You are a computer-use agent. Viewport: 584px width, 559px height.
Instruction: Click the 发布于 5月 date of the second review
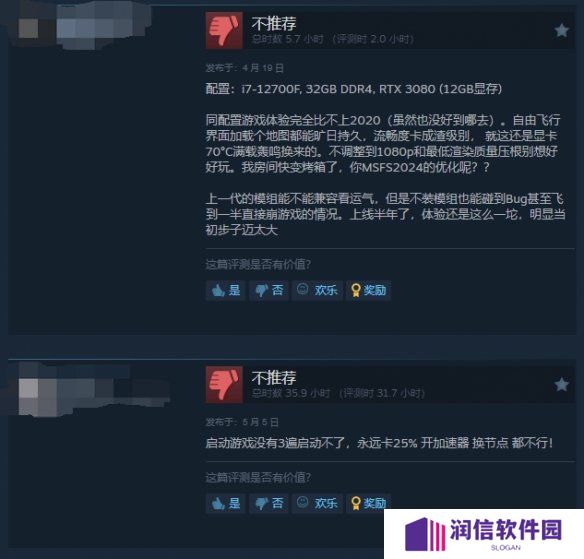242,422
